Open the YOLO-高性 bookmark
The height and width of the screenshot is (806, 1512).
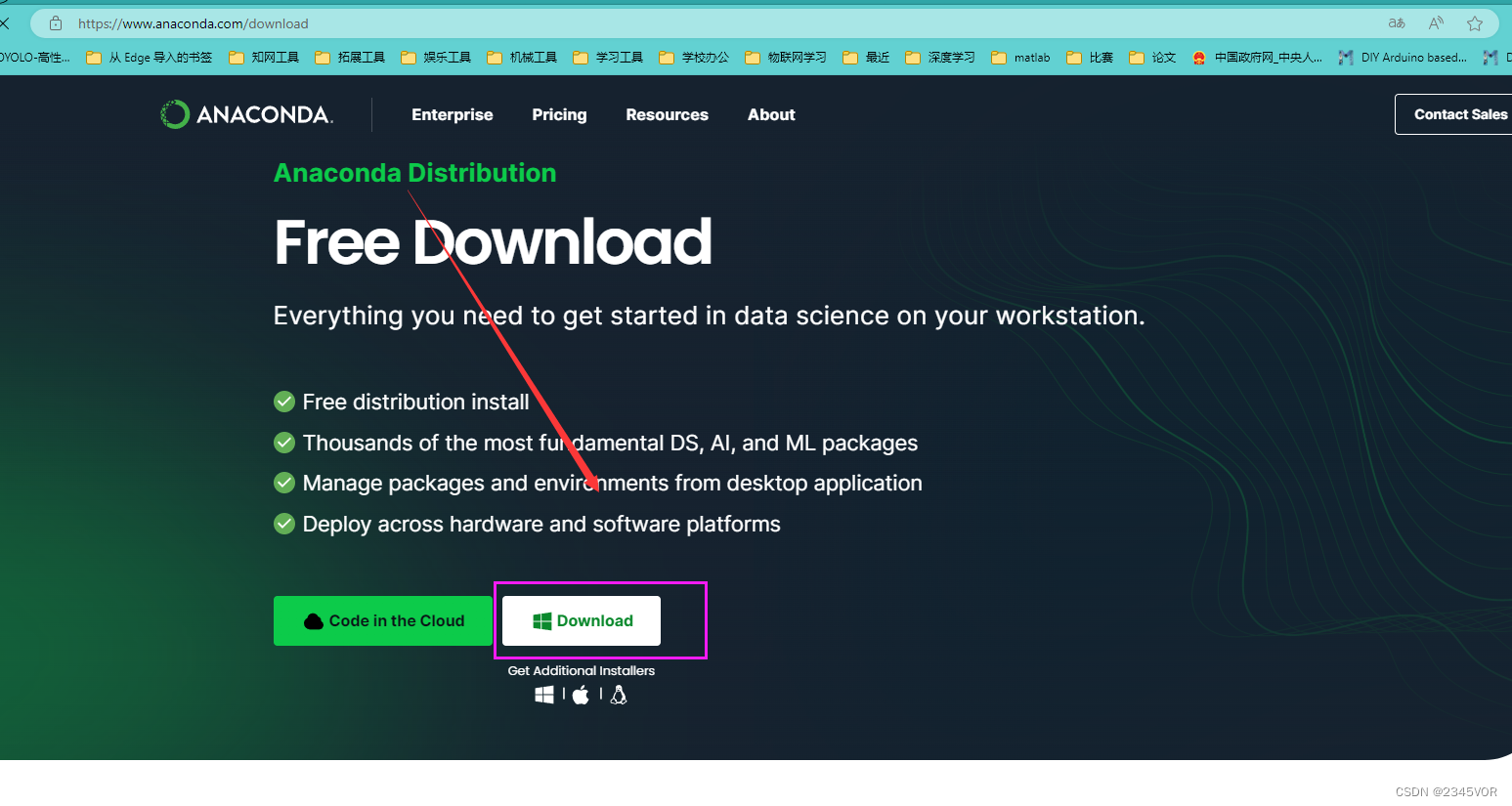pyautogui.click(x=35, y=58)
